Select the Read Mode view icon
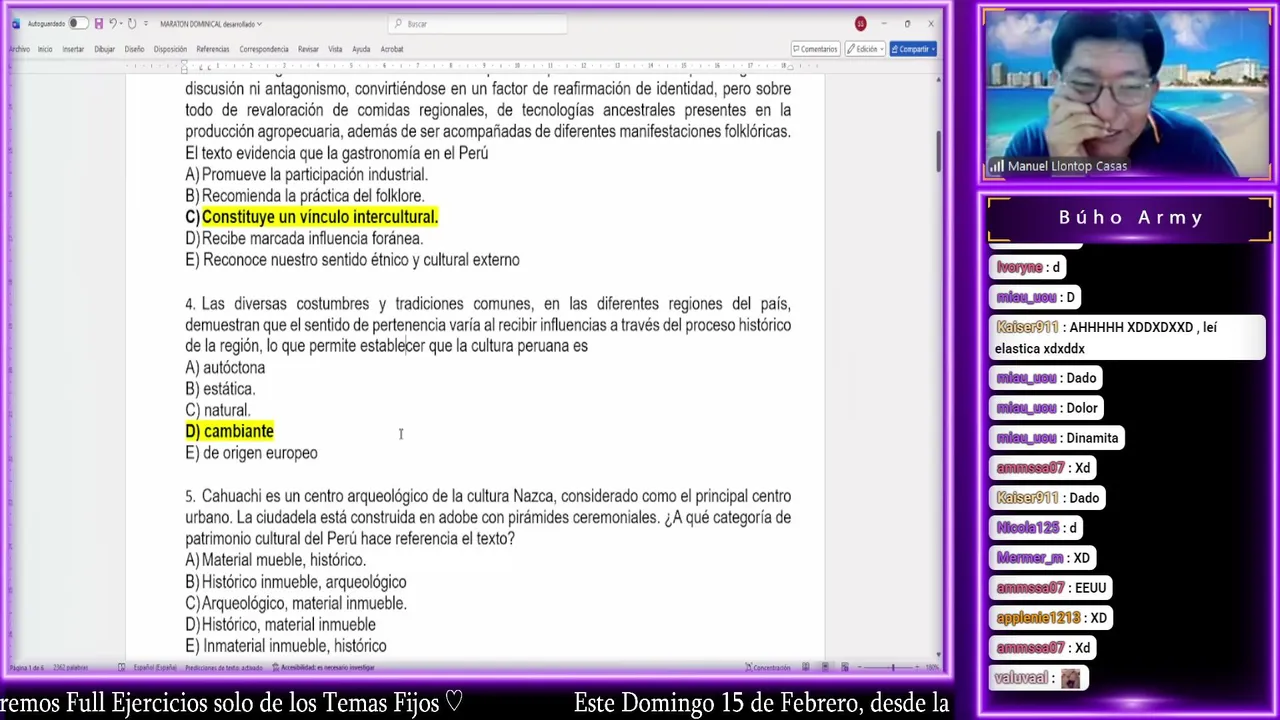 pyautogui.click(x=806, y=668)
